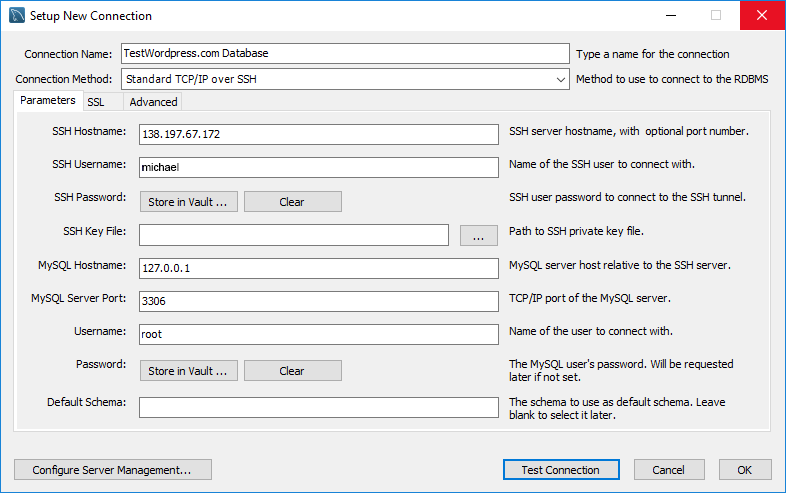The height and width of the screenshot is (493, 786).
Task: Clear the MySQL user password
Action: click(293, 371)
